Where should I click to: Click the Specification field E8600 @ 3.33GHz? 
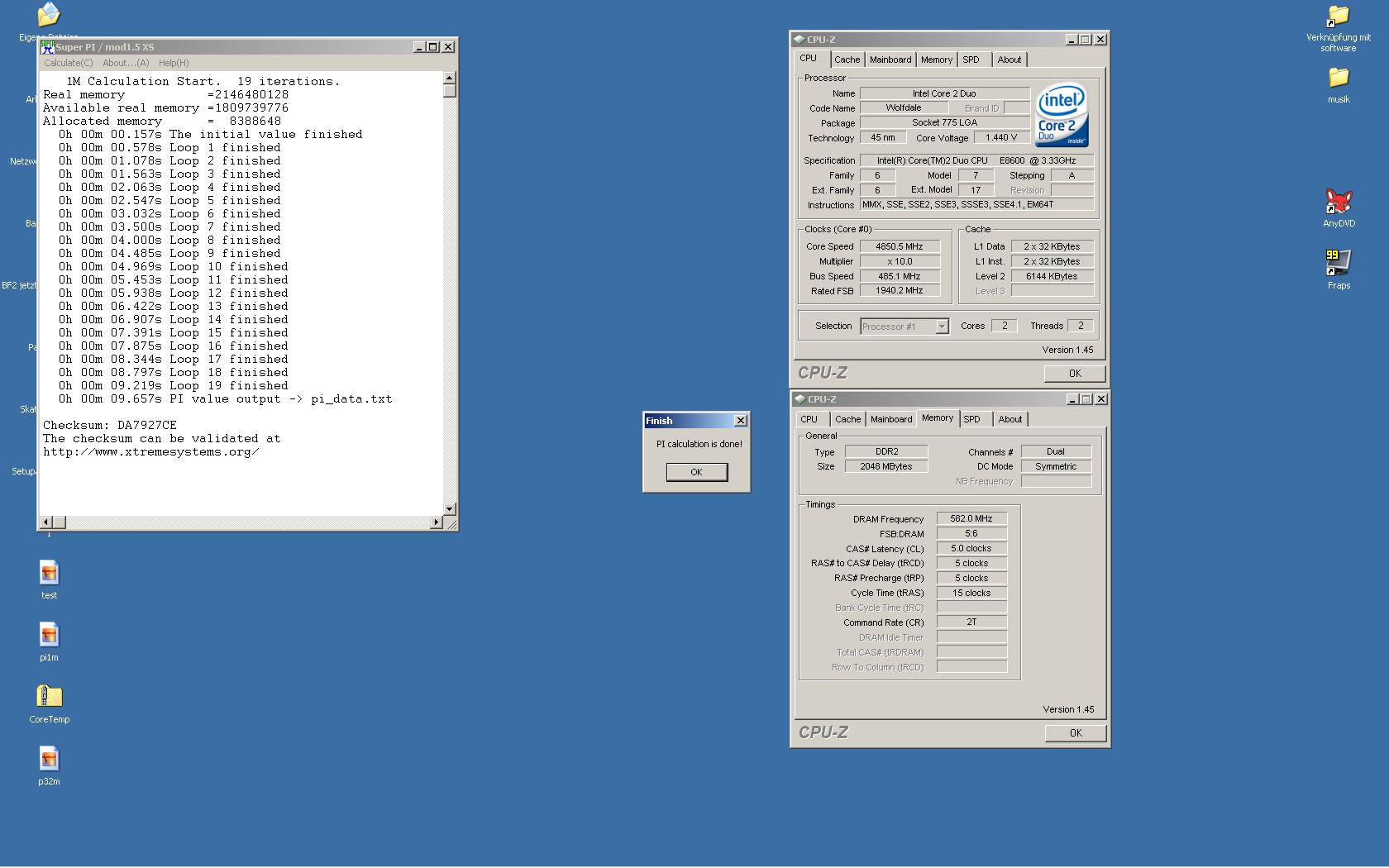[x=976, y=160]
